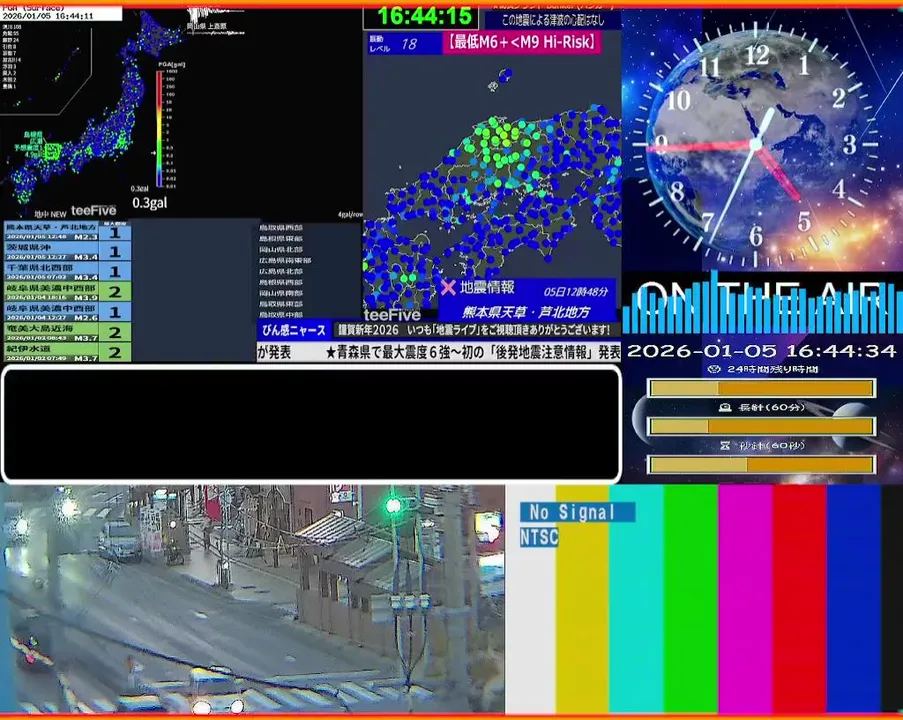Select the 奄美大島近海 M3.7 earthquake row

[x=67, y=332]
